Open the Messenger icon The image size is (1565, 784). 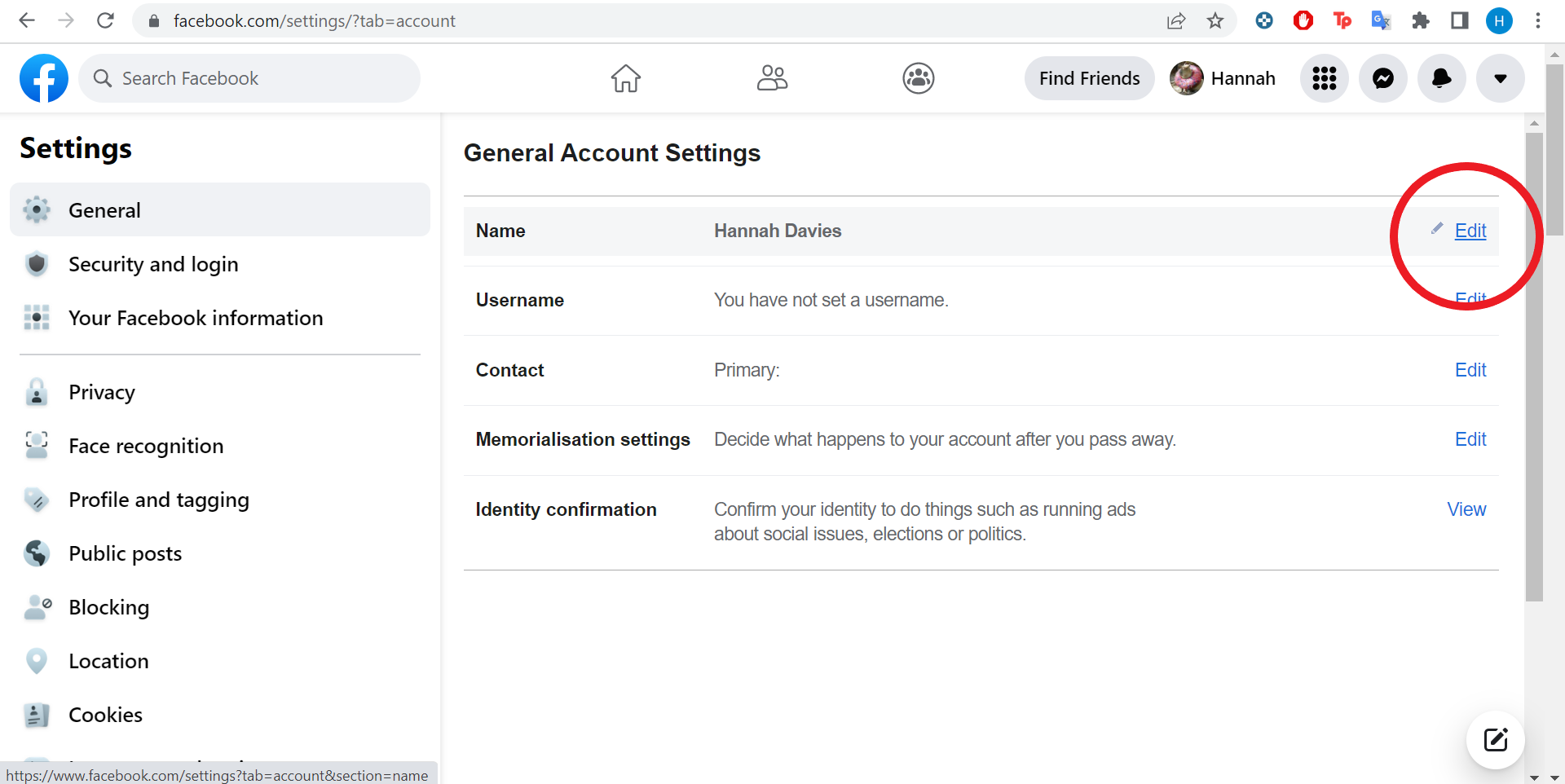click(x=1383, y=78)
